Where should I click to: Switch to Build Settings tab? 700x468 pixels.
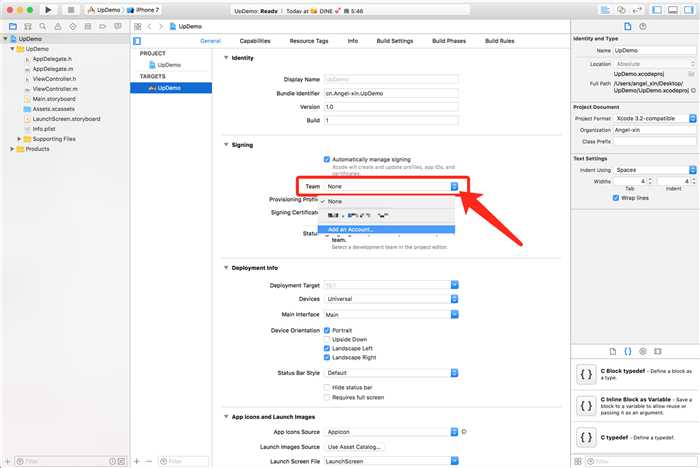click(x=395, y=41)
